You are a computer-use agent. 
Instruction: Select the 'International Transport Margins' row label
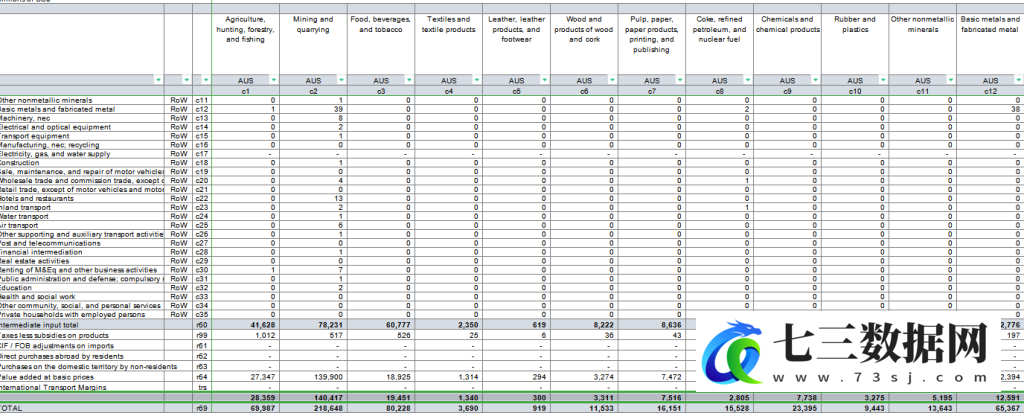click(x=54, y=388)
